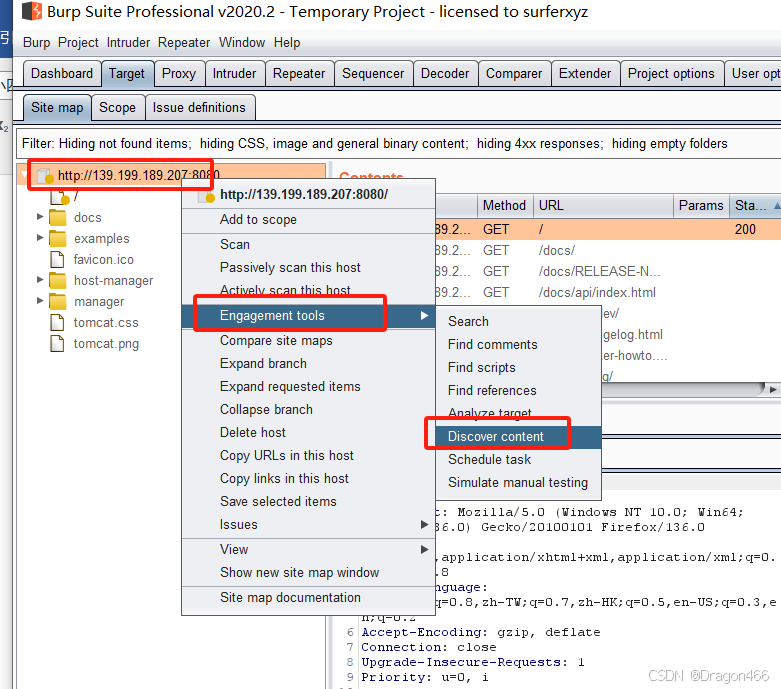
Task: Click the root slash page icon in tree
Action: click(59, 197)
